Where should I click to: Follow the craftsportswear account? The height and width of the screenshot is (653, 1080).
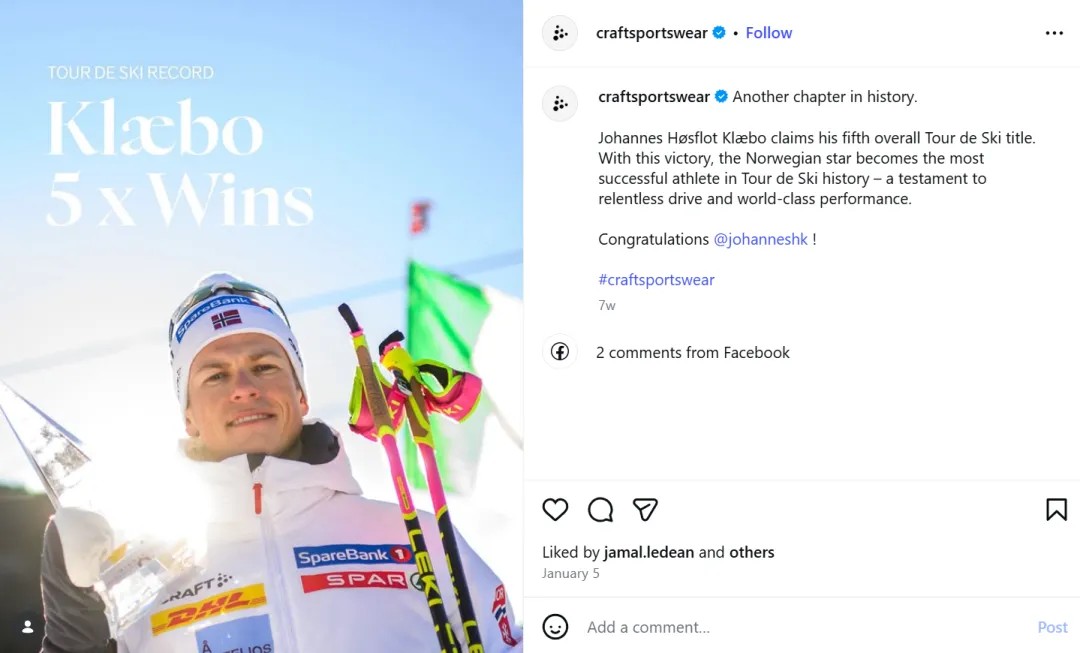[x=768, y=33]
